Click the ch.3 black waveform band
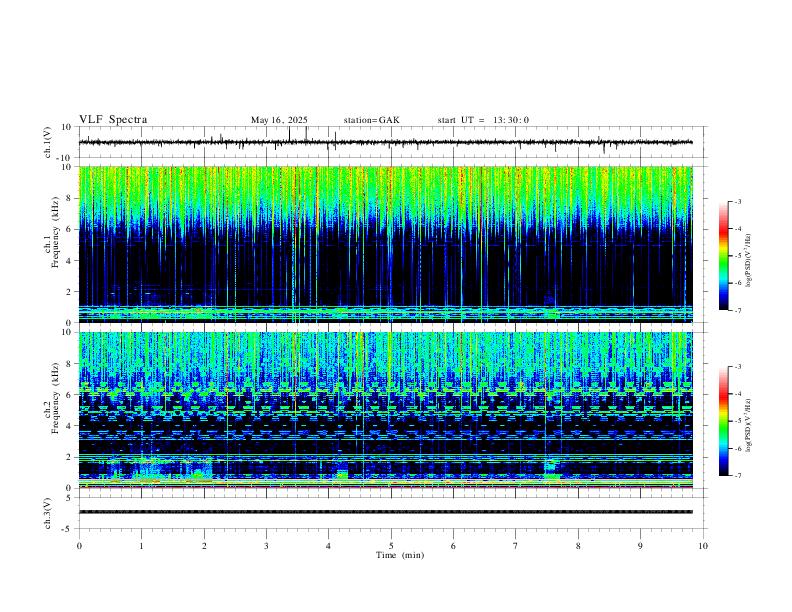 [x=385, y=512]
